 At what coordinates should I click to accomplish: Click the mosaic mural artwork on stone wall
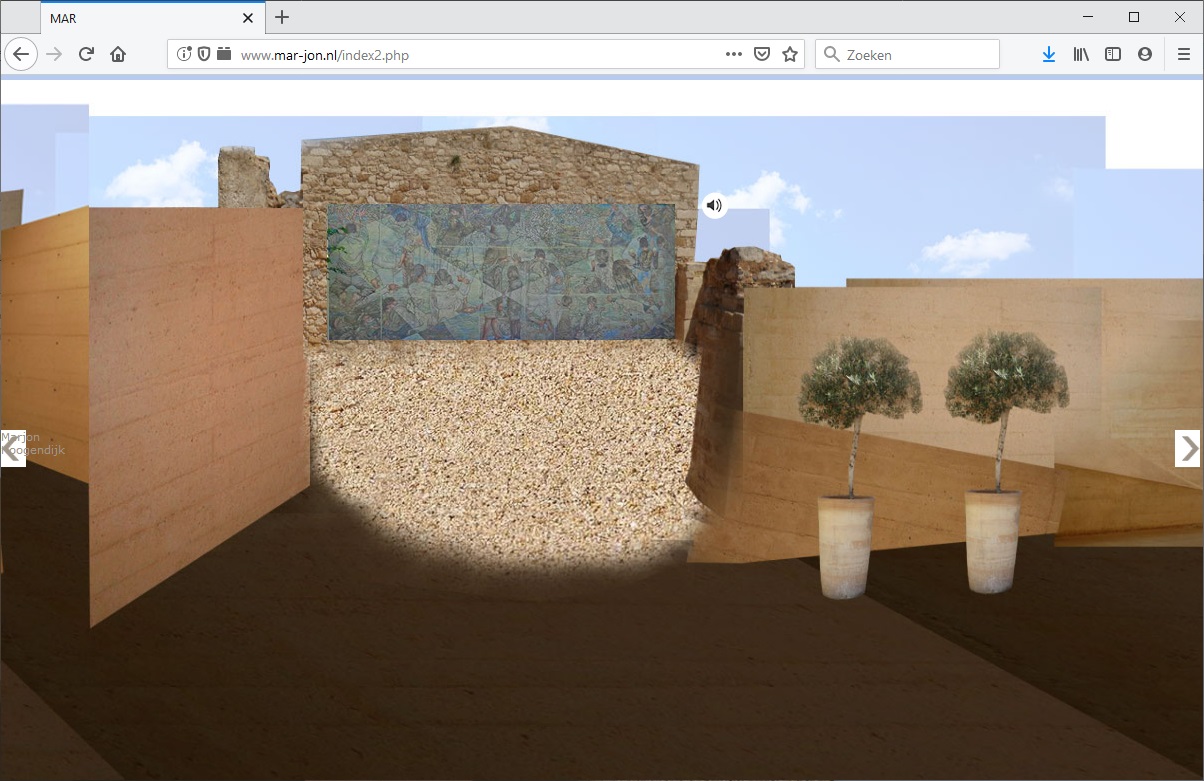[x=501, y=272]
